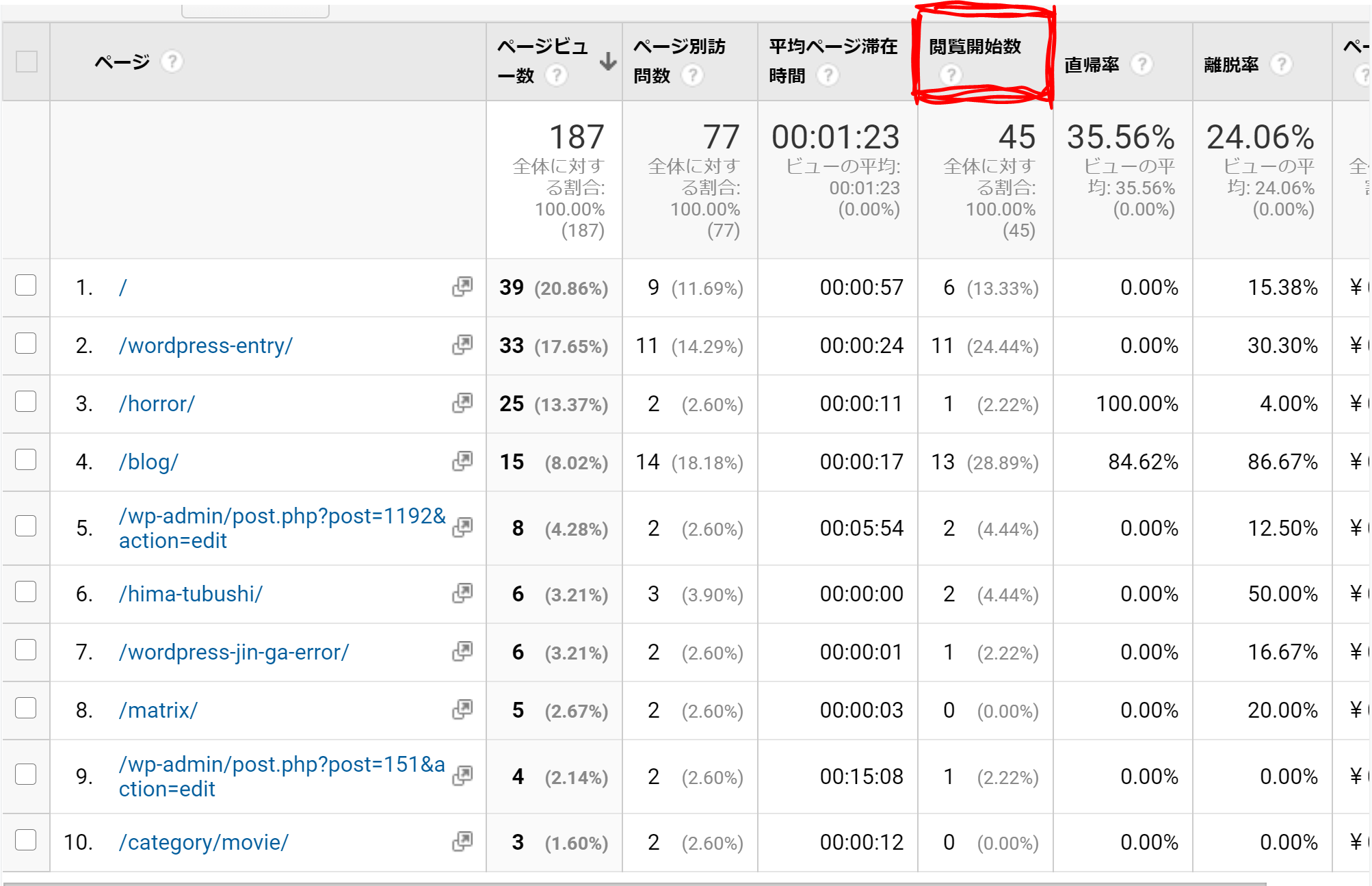Image resolution: width=1372 pixels, height=886 pixels.
Task: Select /blog/ exit rate 86.67%
Action: [x=1282, y=462]
